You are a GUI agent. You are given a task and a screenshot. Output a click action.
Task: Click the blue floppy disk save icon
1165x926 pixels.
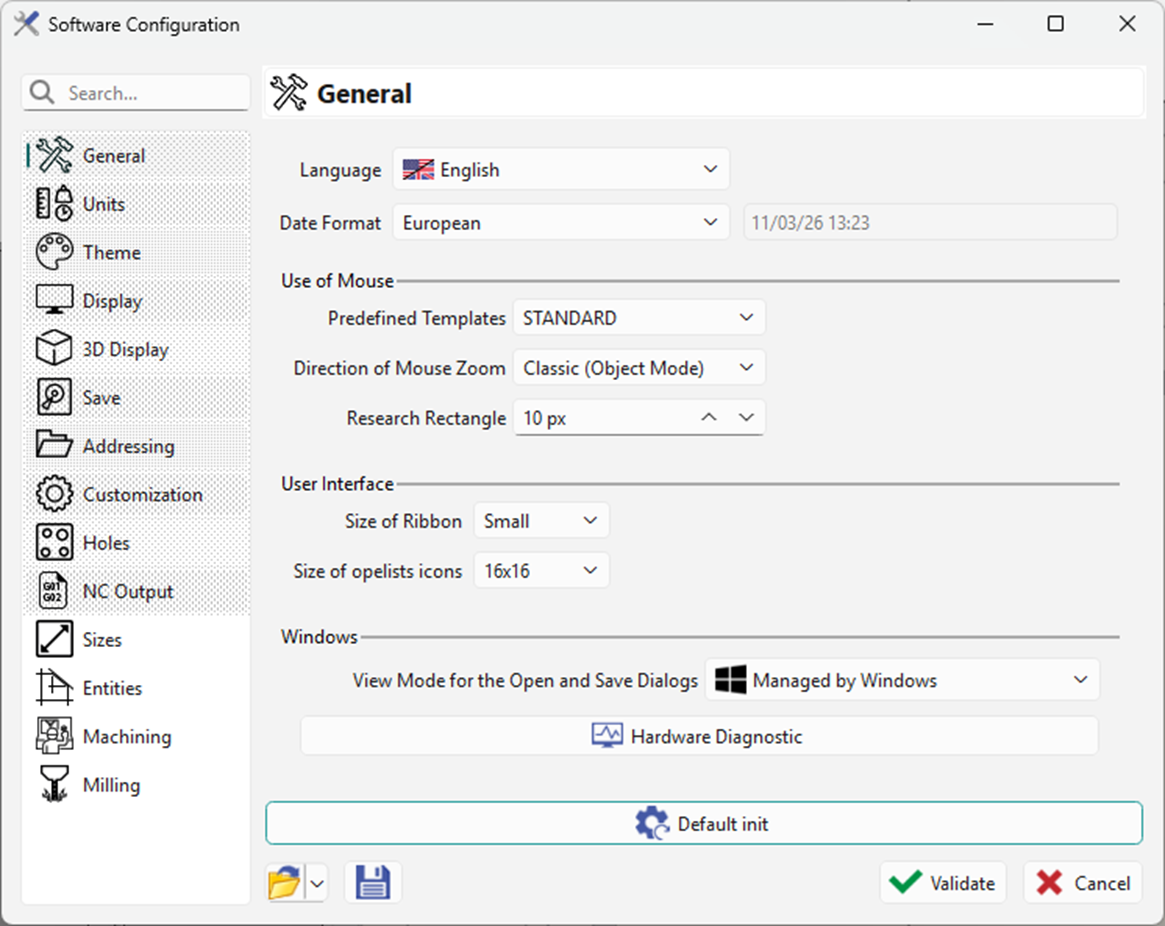tap(373, 883)
